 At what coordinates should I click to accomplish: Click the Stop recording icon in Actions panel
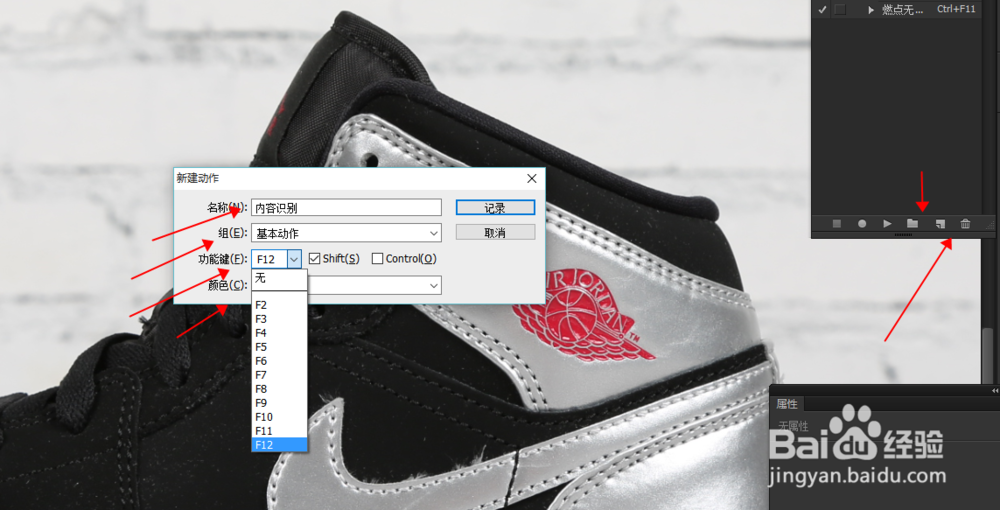click(837, 224)
